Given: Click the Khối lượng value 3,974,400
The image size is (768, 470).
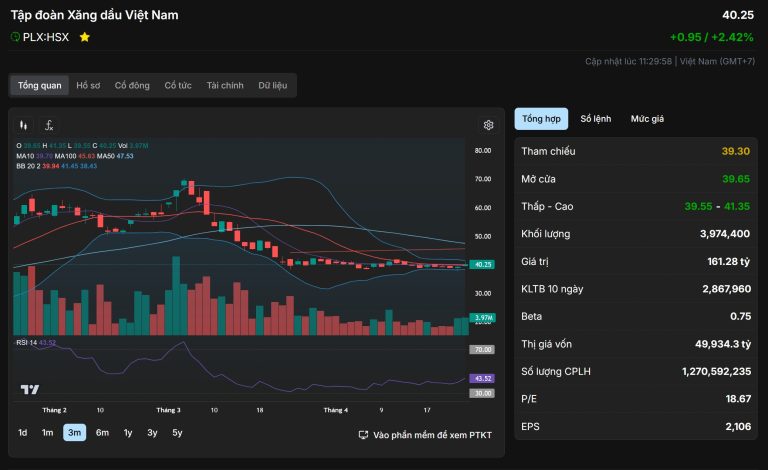Looking at the screenshot, I should 725,234.
